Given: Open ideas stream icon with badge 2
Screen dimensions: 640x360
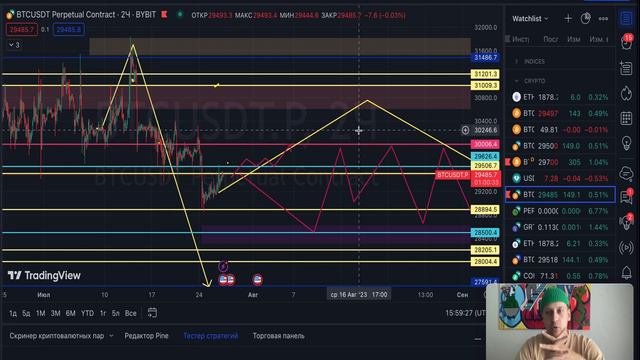Looking at the screenshot, I should click(627, 222).
